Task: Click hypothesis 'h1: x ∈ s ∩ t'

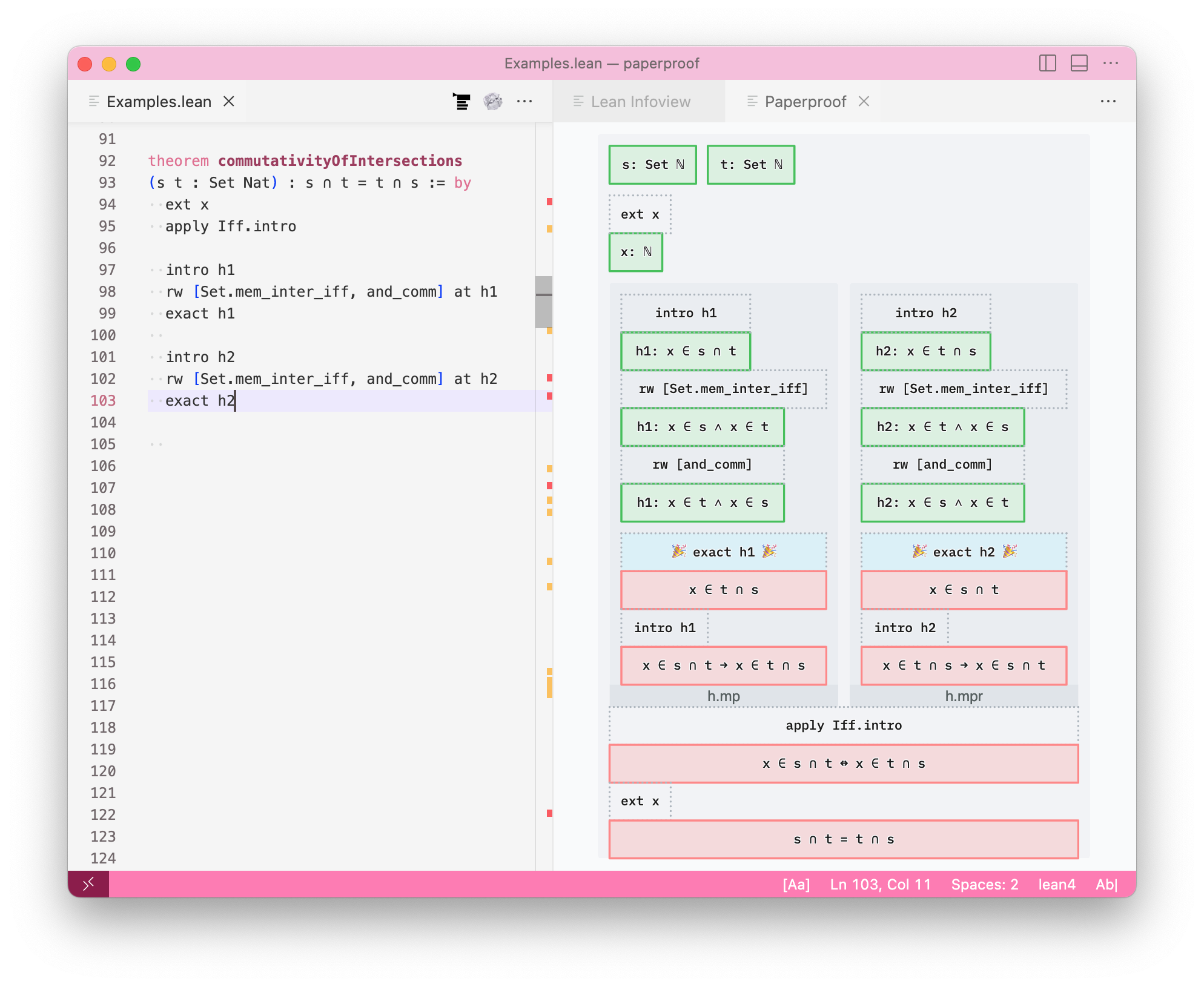Action: coord(686,351)
